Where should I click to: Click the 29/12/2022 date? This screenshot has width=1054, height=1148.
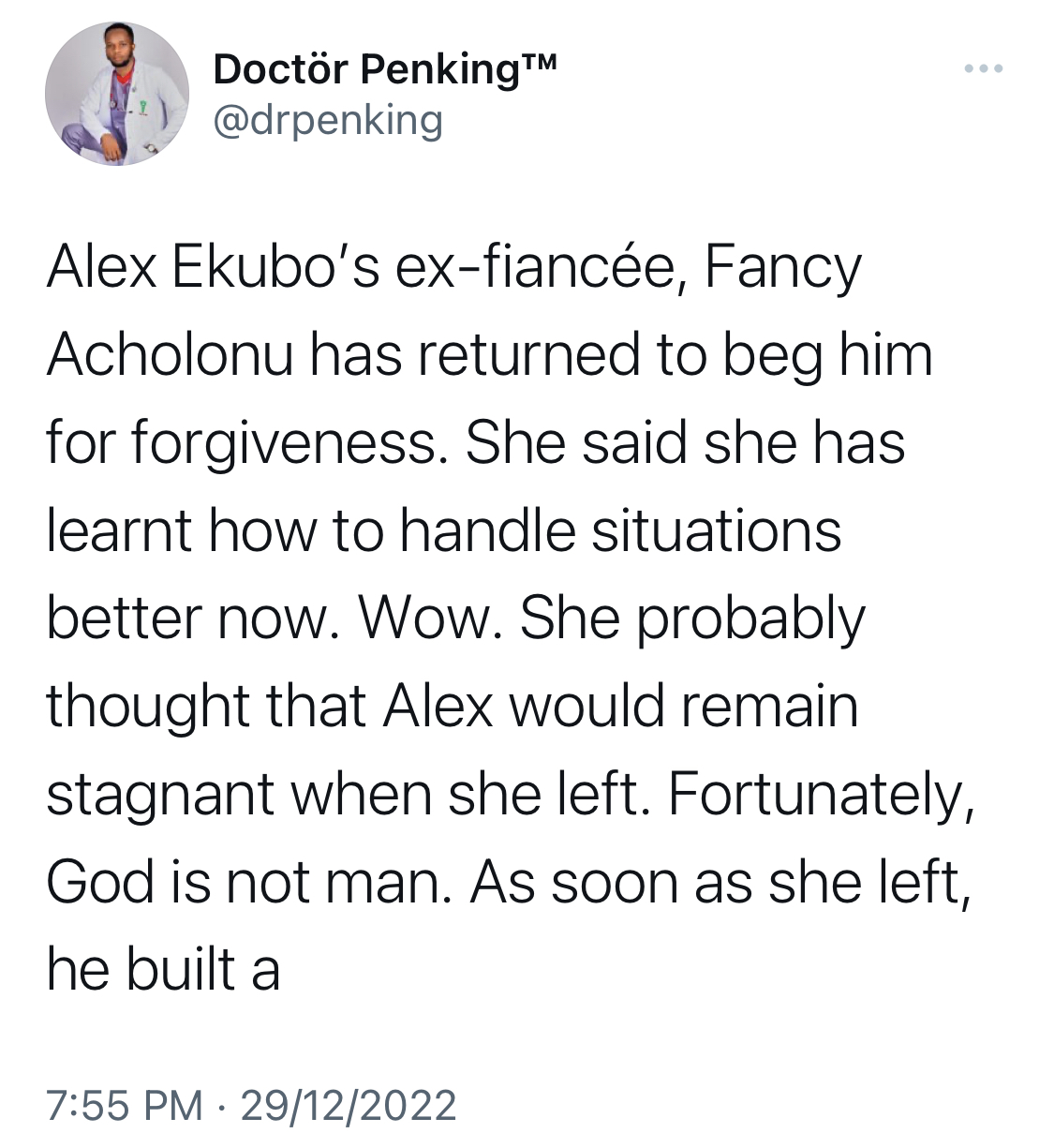click(x=349, y=1105)
